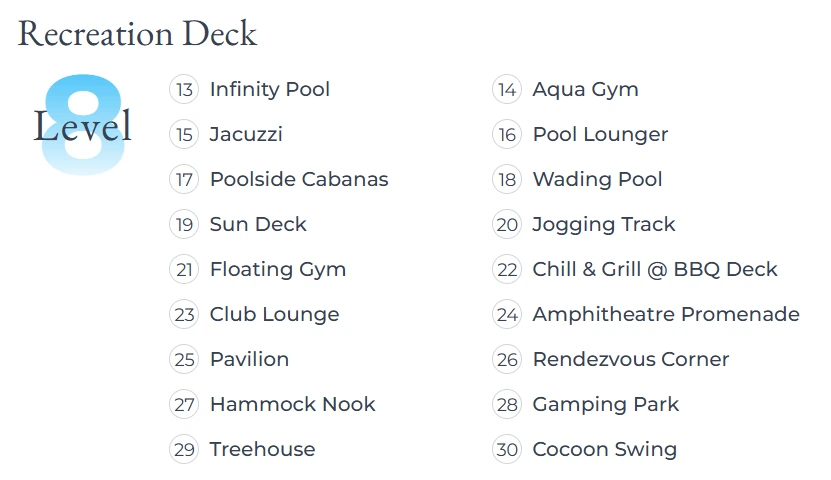Click the Jacuzzi list item
The width and height of the screenshot is (831, 480).
[x=246, y=134]
